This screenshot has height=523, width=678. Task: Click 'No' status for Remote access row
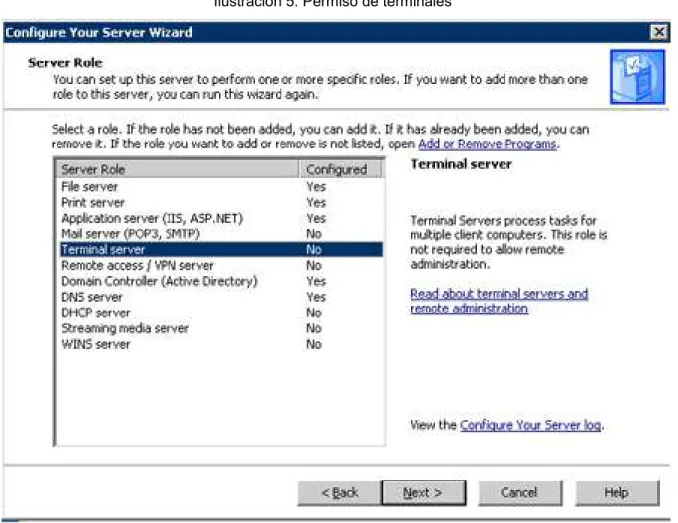pos(314,265)
